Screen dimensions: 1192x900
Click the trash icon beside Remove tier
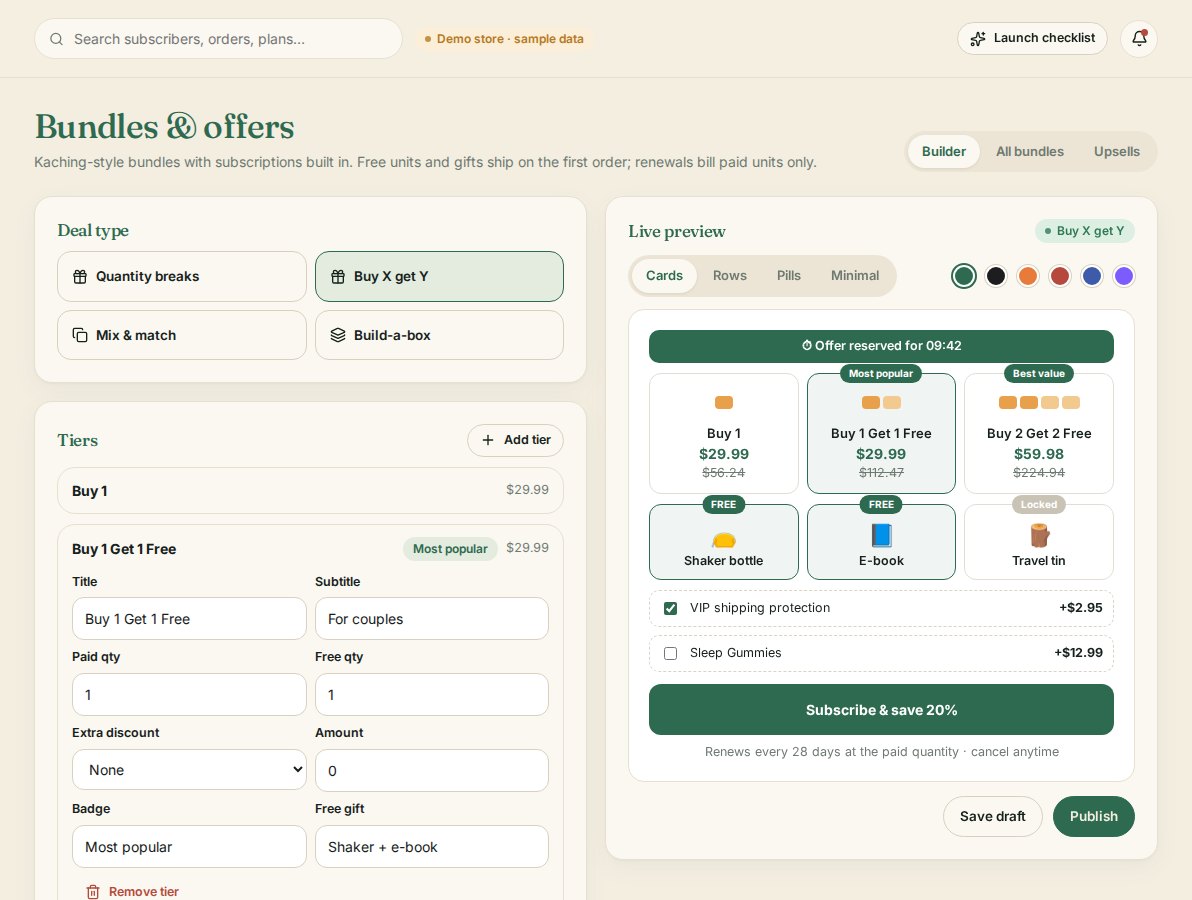coord(93,892)
